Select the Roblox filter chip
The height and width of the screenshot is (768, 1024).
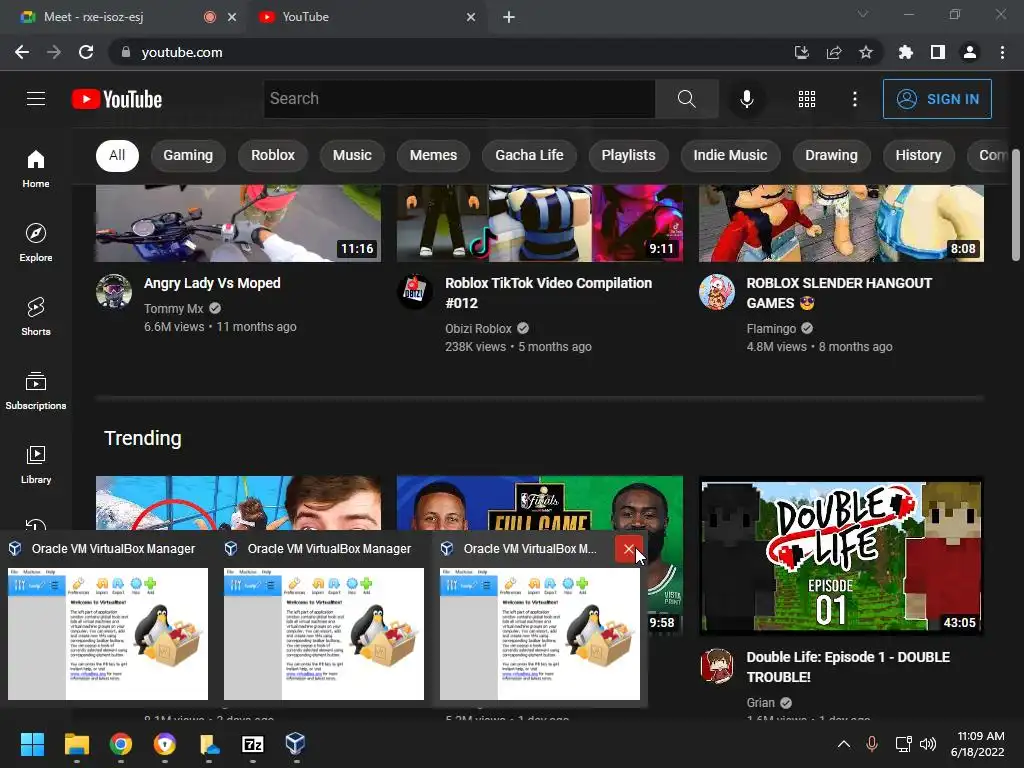point(273,155)
